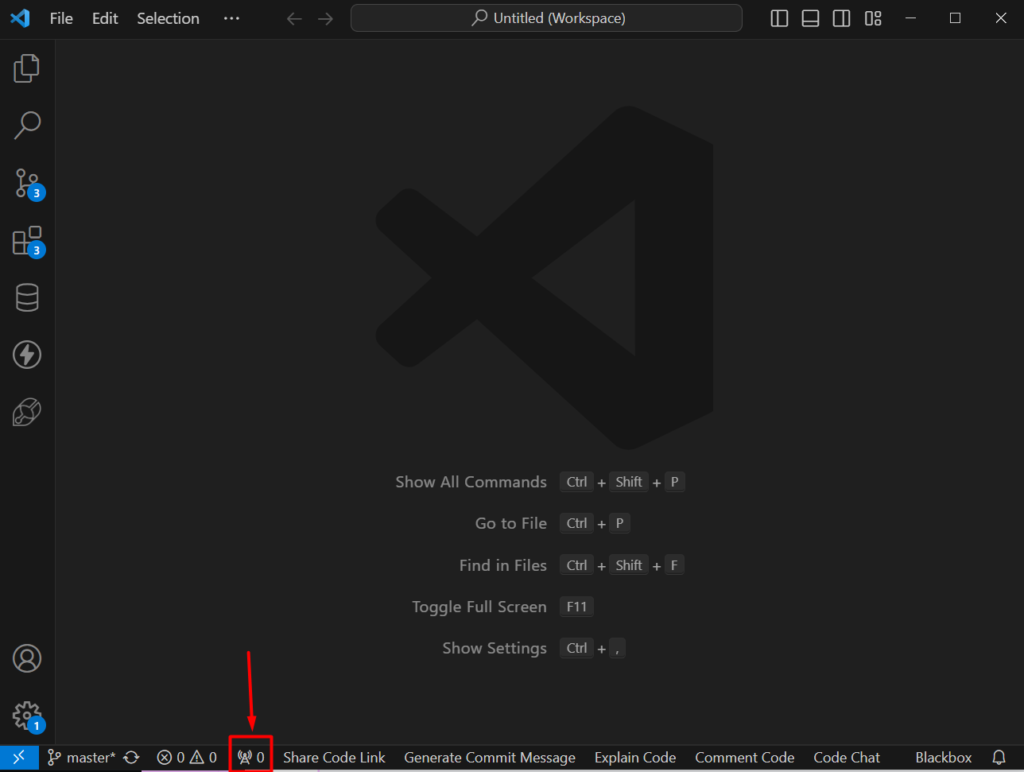Click Share Code Link in status bar

(334, 758)
